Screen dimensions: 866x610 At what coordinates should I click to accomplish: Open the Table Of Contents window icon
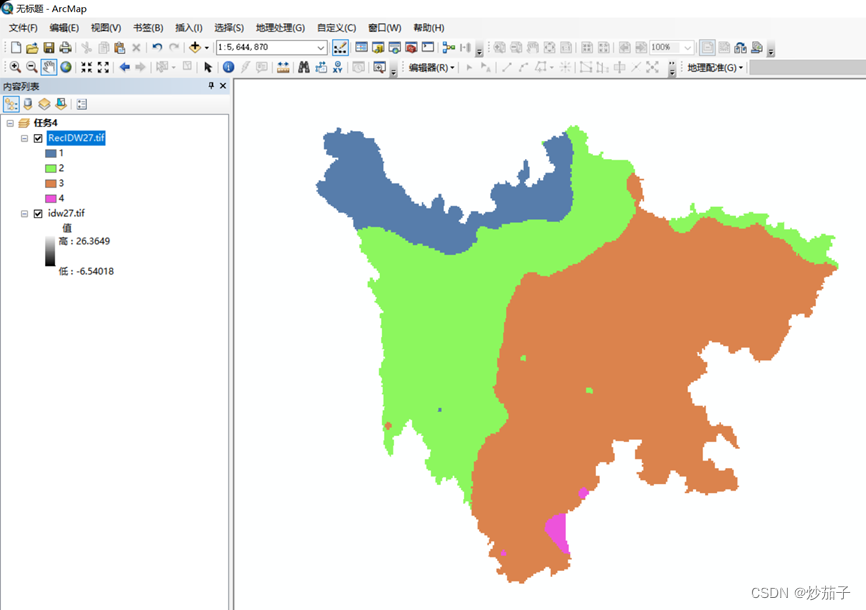(x=362, y=48)
